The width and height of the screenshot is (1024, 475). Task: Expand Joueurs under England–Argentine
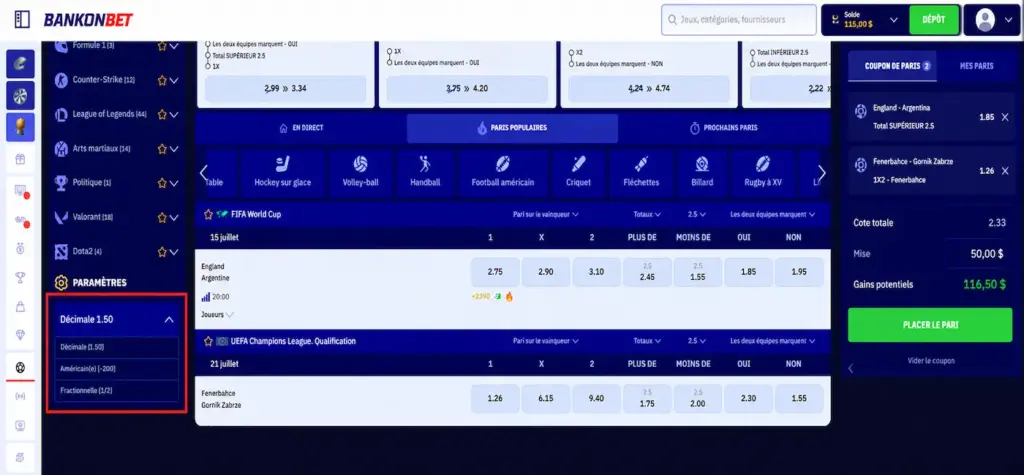click(x=217, y=315)
